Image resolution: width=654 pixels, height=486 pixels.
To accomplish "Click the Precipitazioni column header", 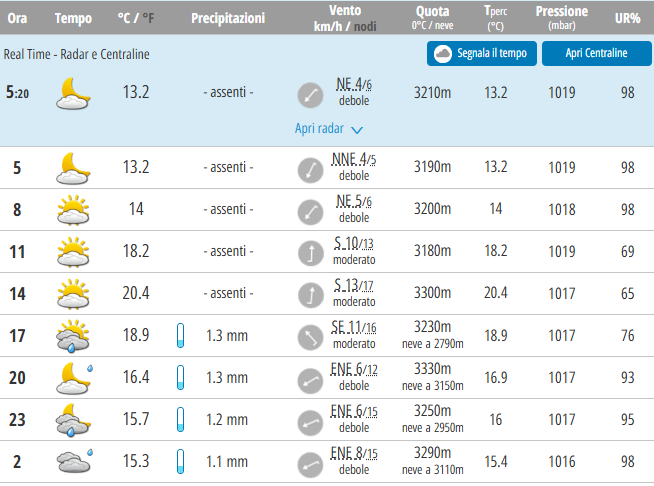I will tap(228, 19).
